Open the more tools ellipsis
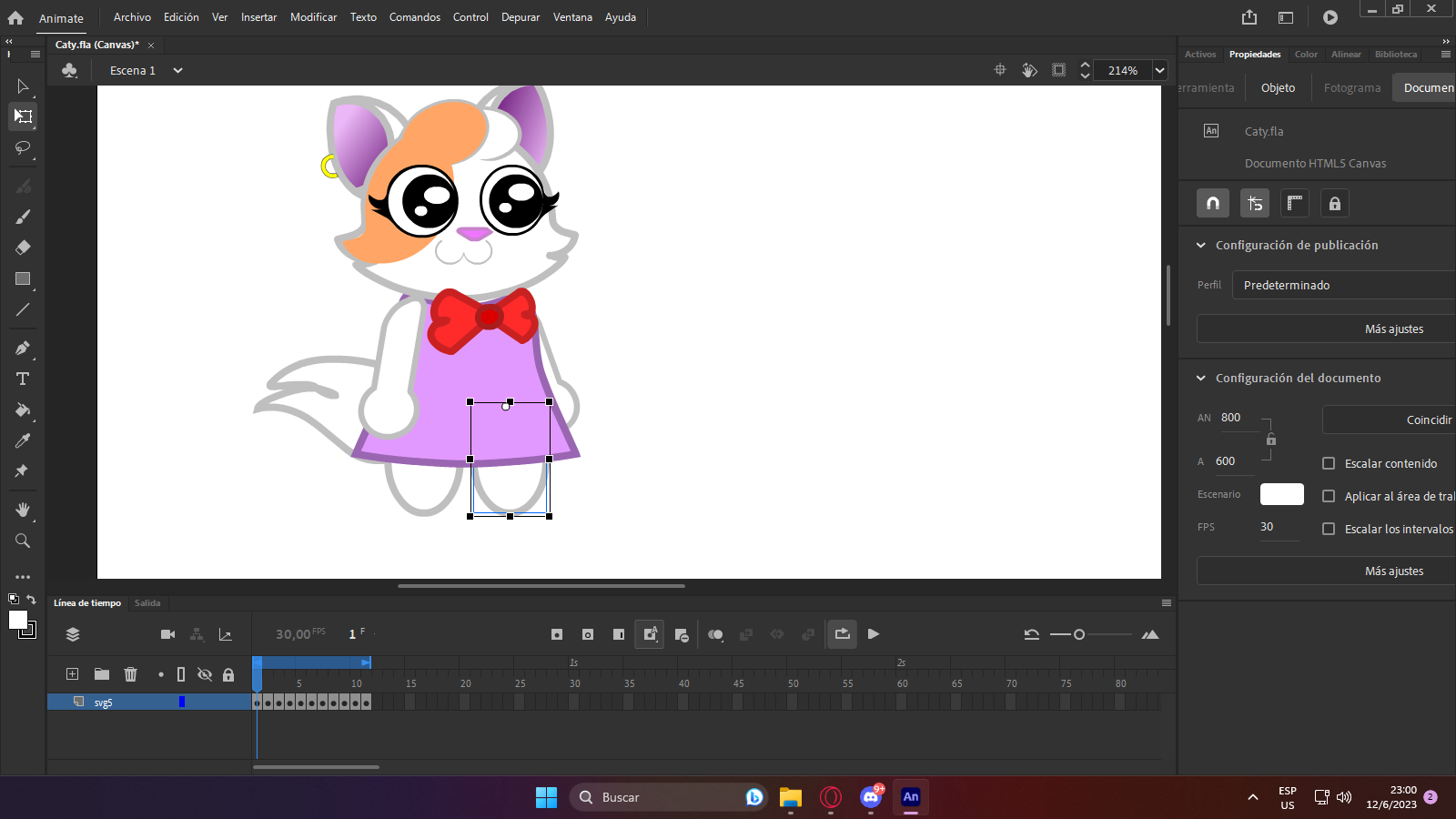This screenshot has height=819, width=1456. [x=23, y=577]
